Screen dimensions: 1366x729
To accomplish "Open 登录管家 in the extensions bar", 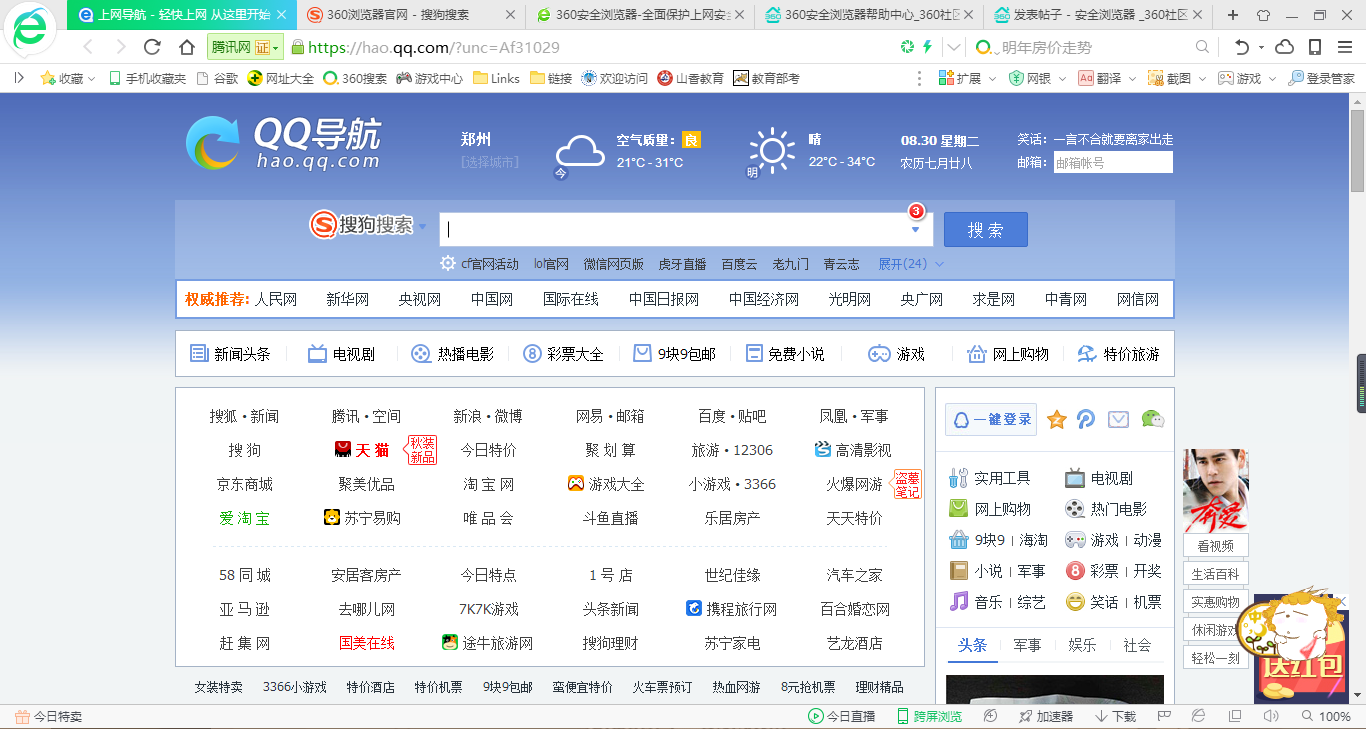I will (1321, 78).
